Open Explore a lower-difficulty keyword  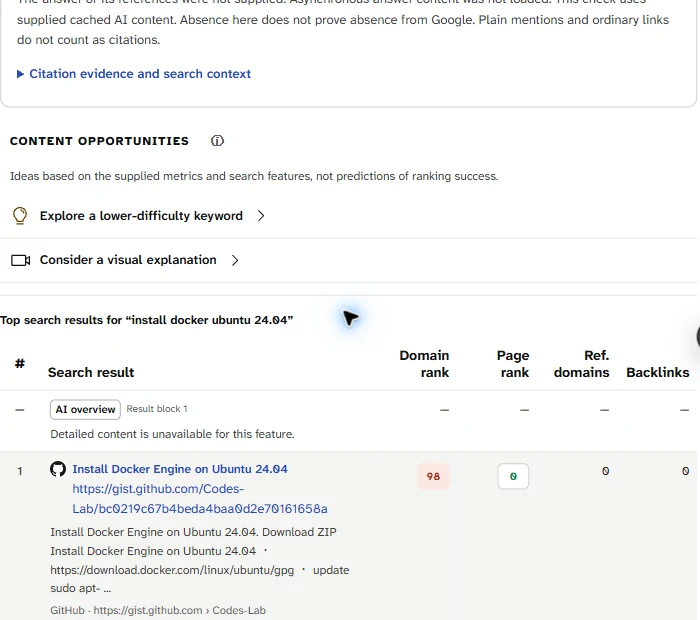click(x=141, y=216)
